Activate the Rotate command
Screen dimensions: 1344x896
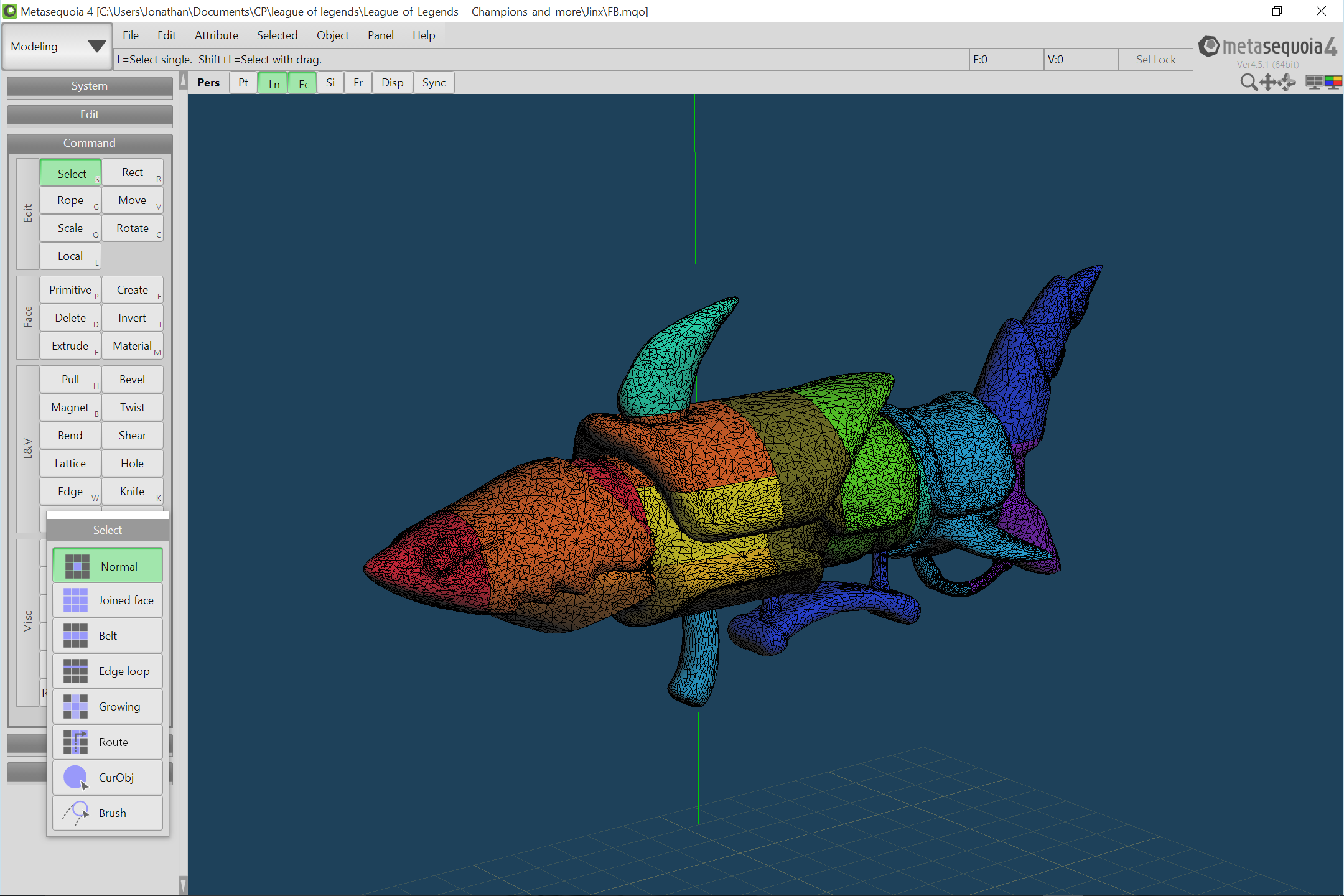click(x=133, y=228)
